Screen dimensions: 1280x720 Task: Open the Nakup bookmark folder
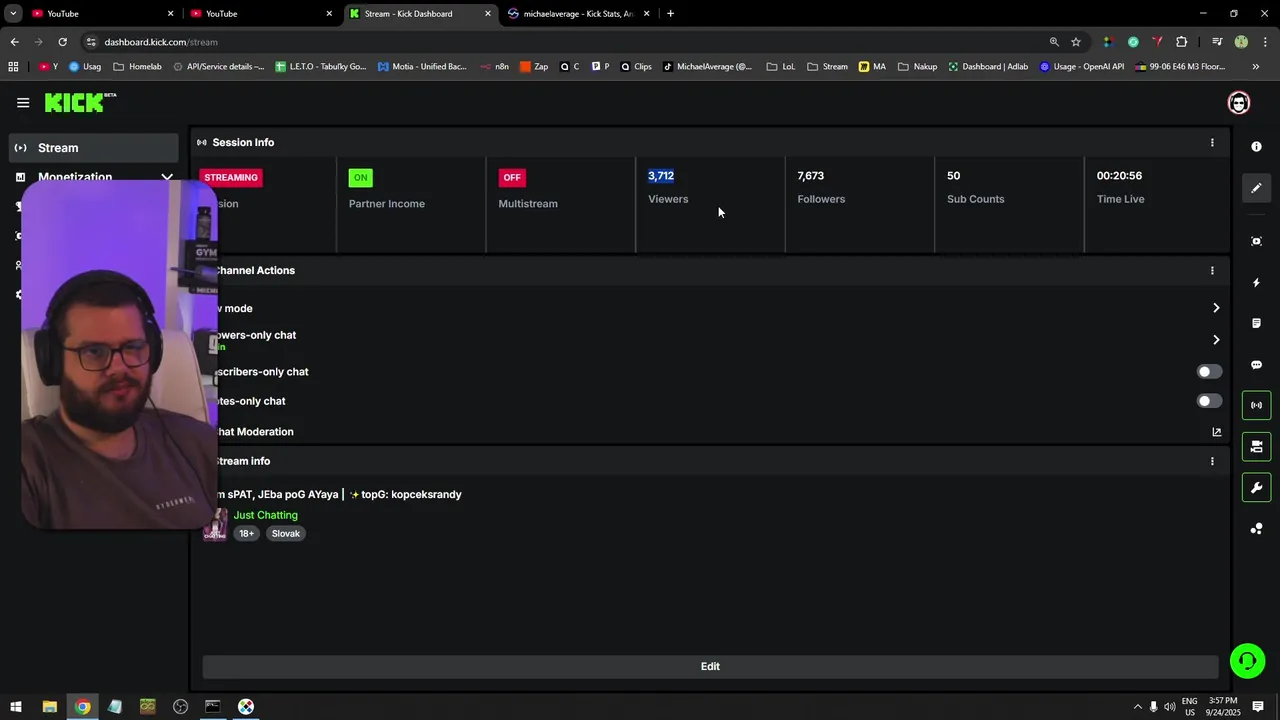[917, 67]
